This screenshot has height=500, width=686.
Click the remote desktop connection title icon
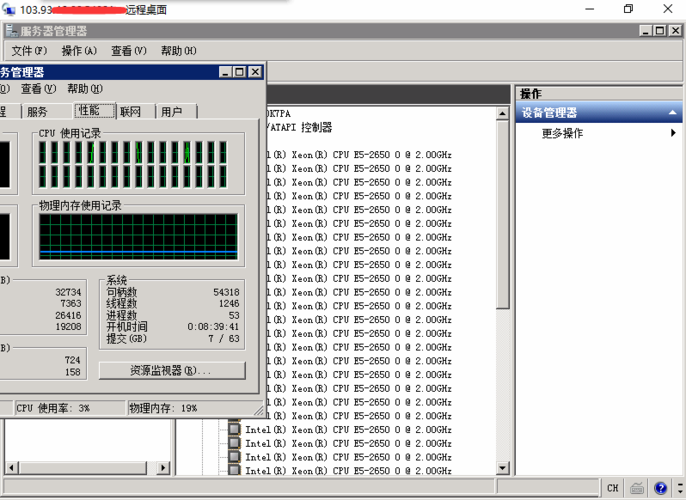pyautogui.click(x=9, y=9)
